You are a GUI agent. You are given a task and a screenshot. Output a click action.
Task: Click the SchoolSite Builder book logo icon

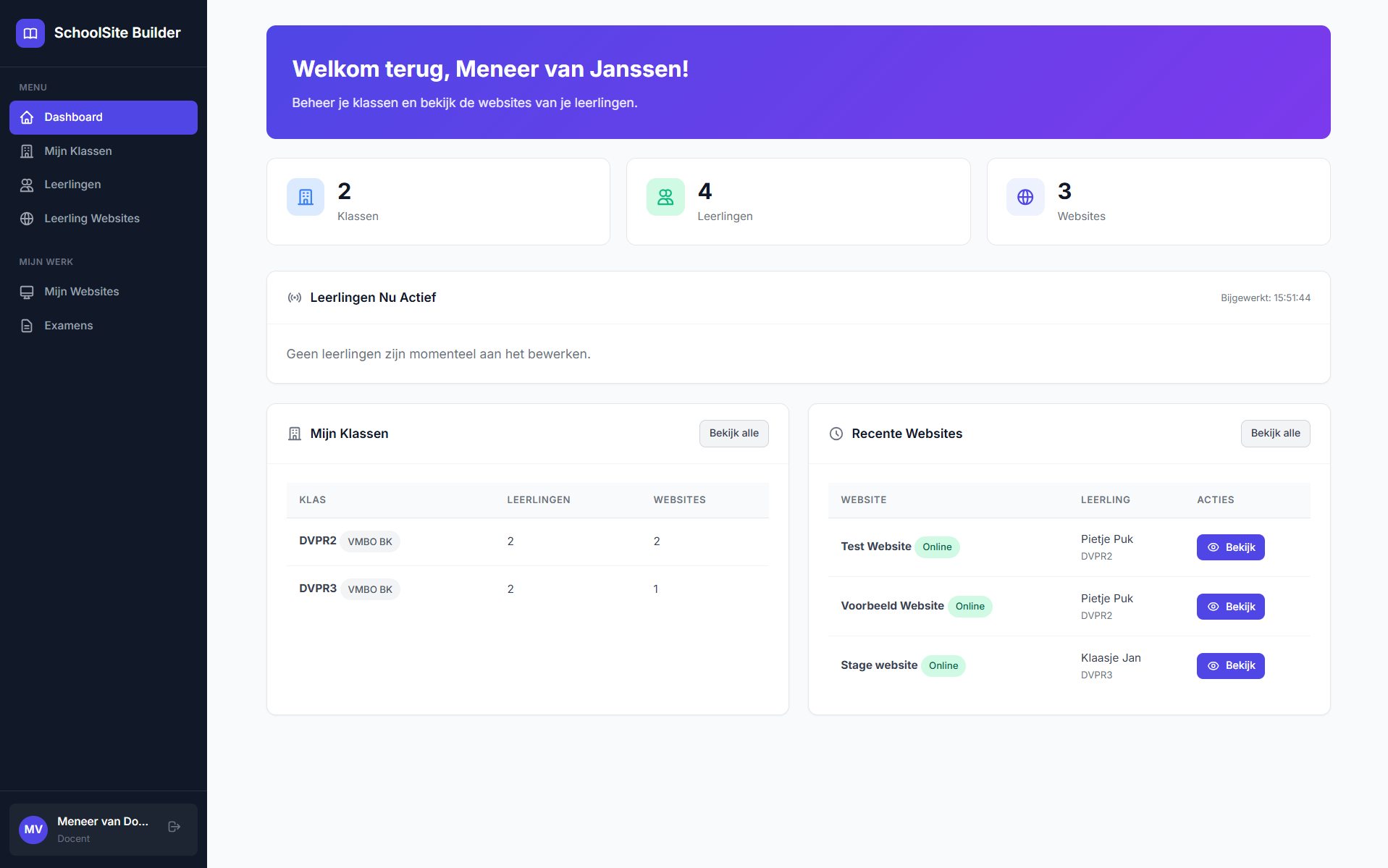click(x=30, y=33)
